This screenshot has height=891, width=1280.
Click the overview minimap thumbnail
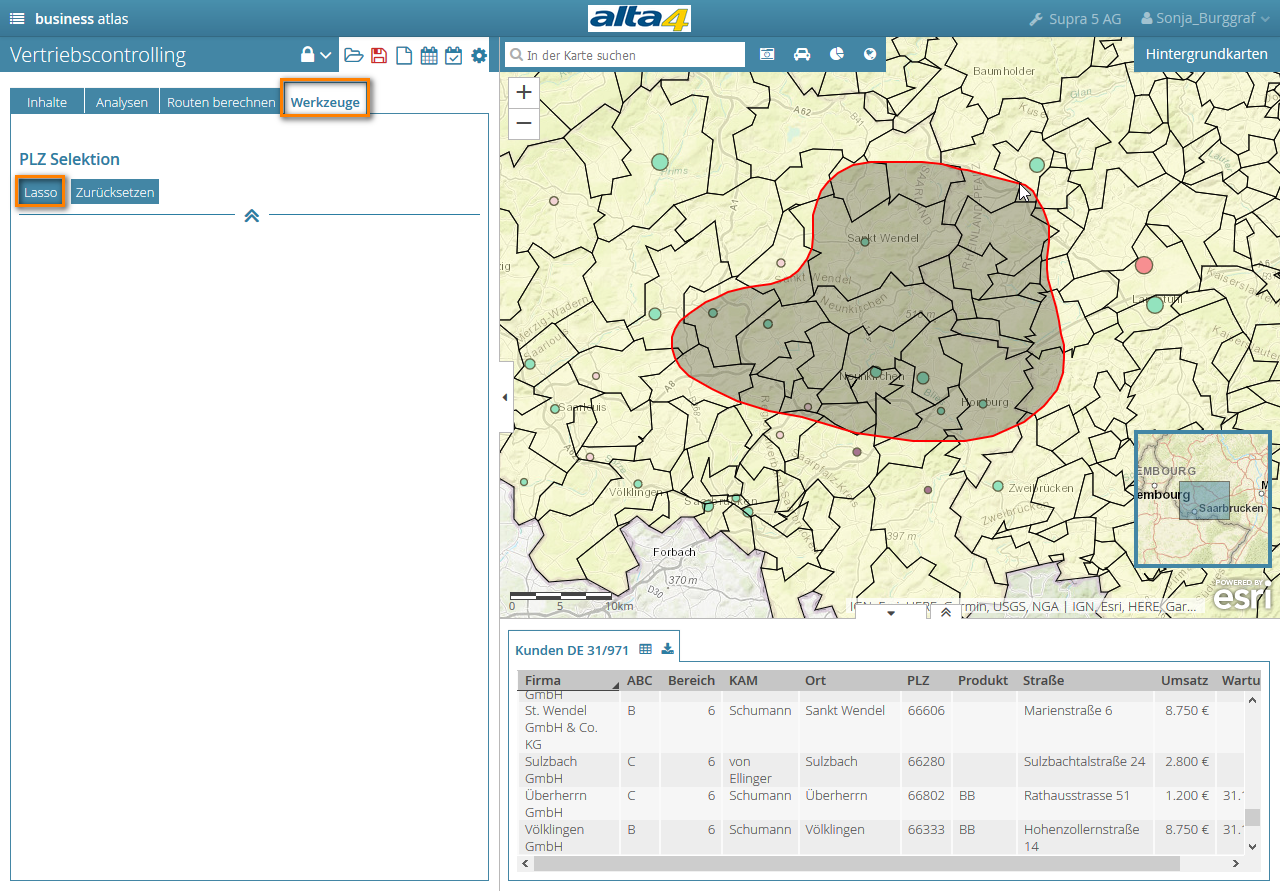(x=1203, y=498)
